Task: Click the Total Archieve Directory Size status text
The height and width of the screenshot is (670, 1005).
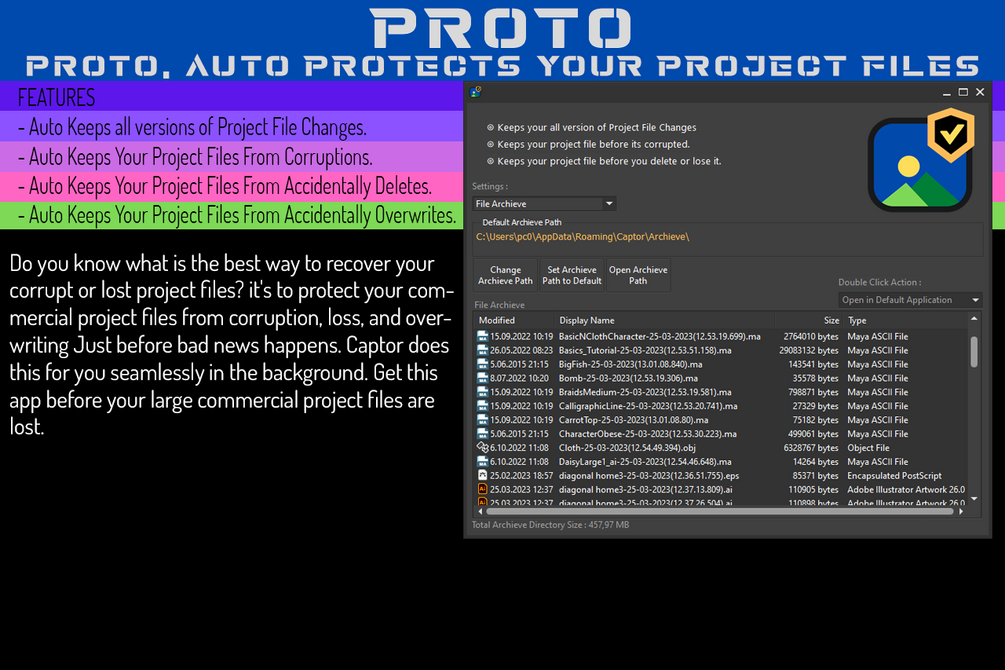Action: [x=550, y=525]
